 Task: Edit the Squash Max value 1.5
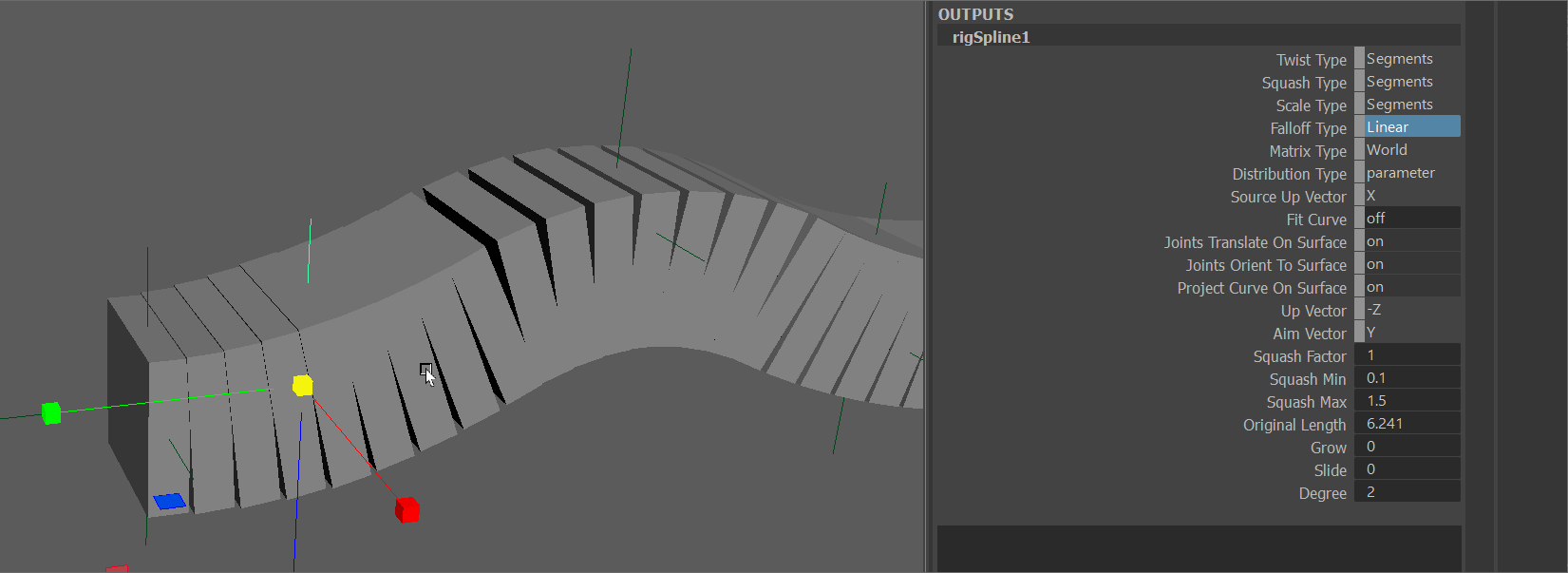(1407, 401)
